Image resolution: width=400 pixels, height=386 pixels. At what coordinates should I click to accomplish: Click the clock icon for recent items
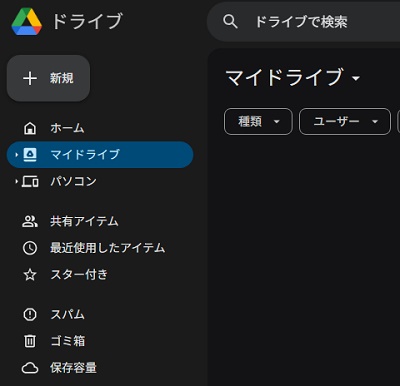(x=30, y=248)
